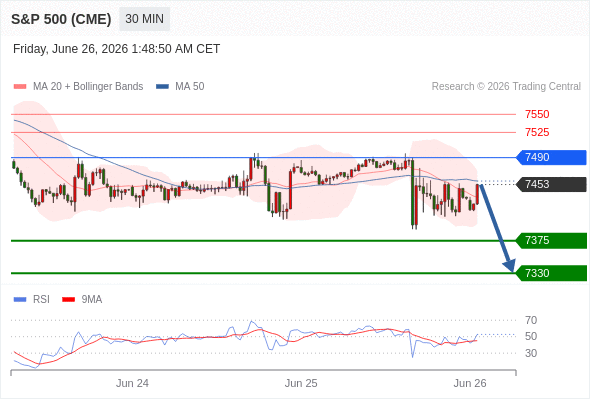
Task: Click the Research © 2026 Trading Central credit
Action: tap(506, 87)
